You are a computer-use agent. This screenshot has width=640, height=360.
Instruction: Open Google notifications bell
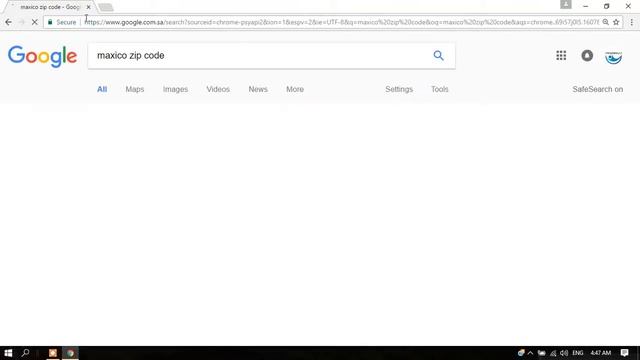pos(587,56)
